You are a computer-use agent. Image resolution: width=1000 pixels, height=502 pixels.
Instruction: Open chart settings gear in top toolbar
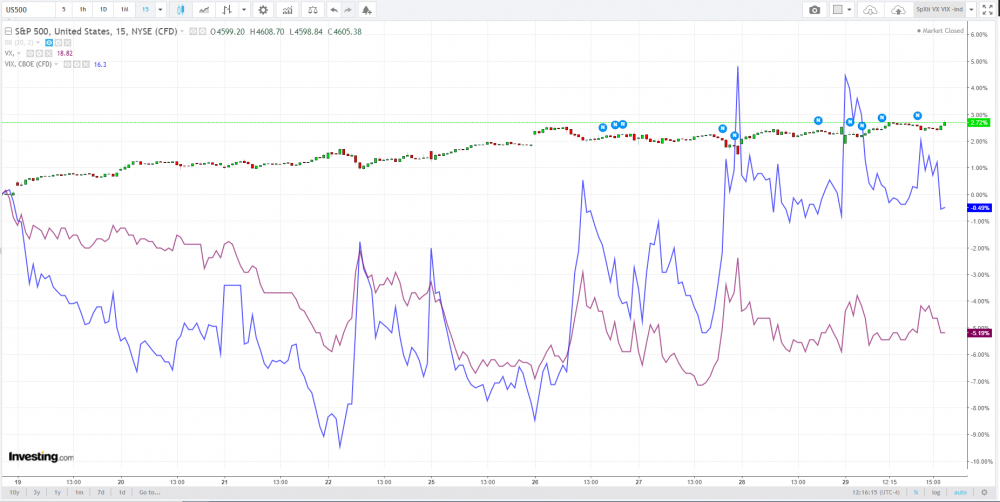[263, 9]
